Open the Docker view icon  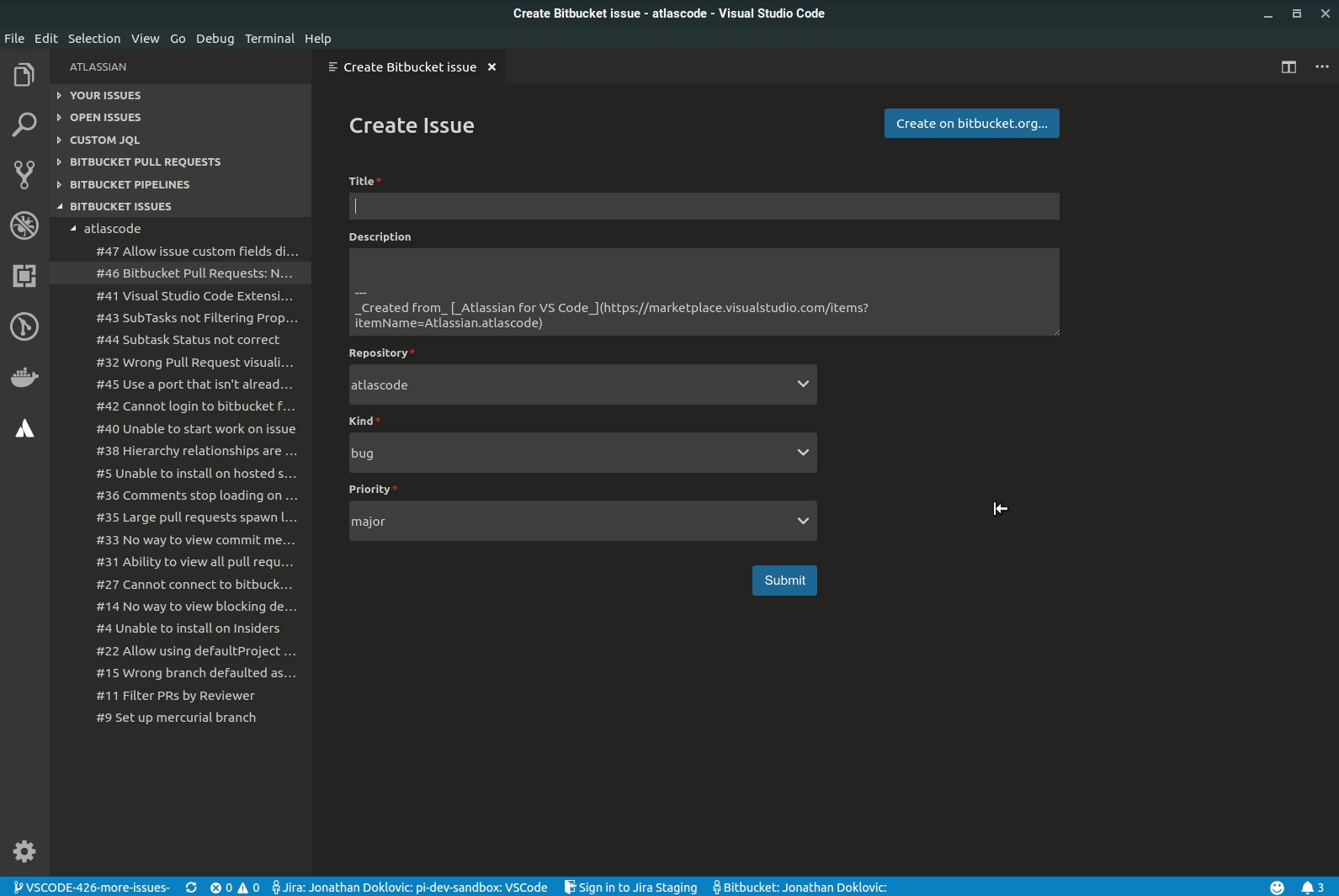(x=24, y=377)
